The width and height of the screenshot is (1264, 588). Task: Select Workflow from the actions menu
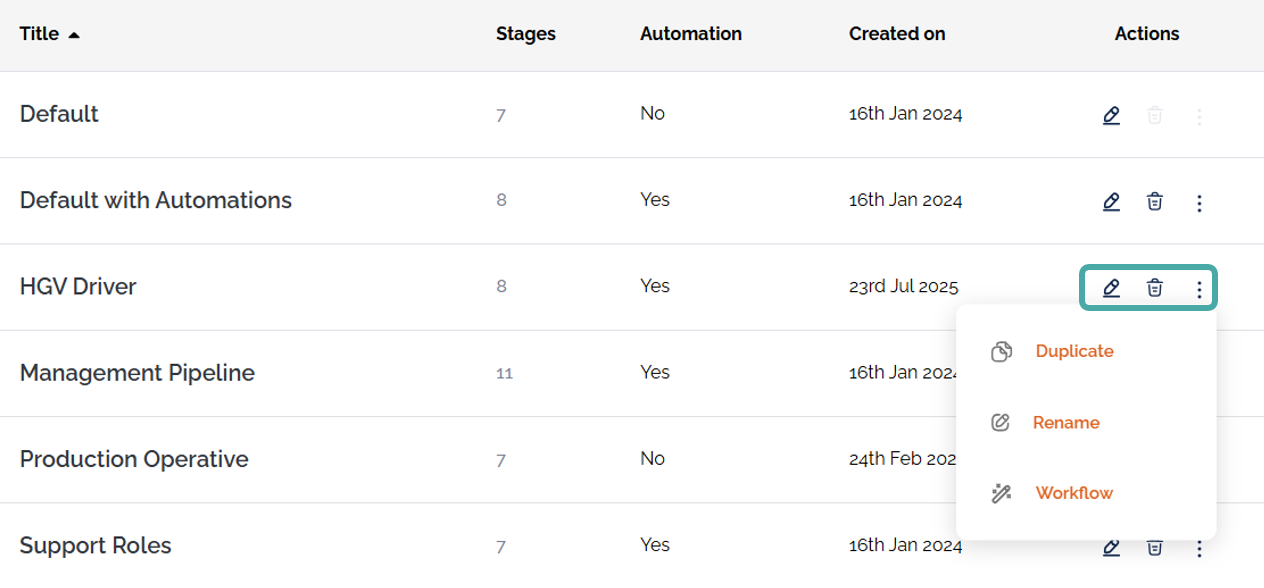coord(1074,493)
